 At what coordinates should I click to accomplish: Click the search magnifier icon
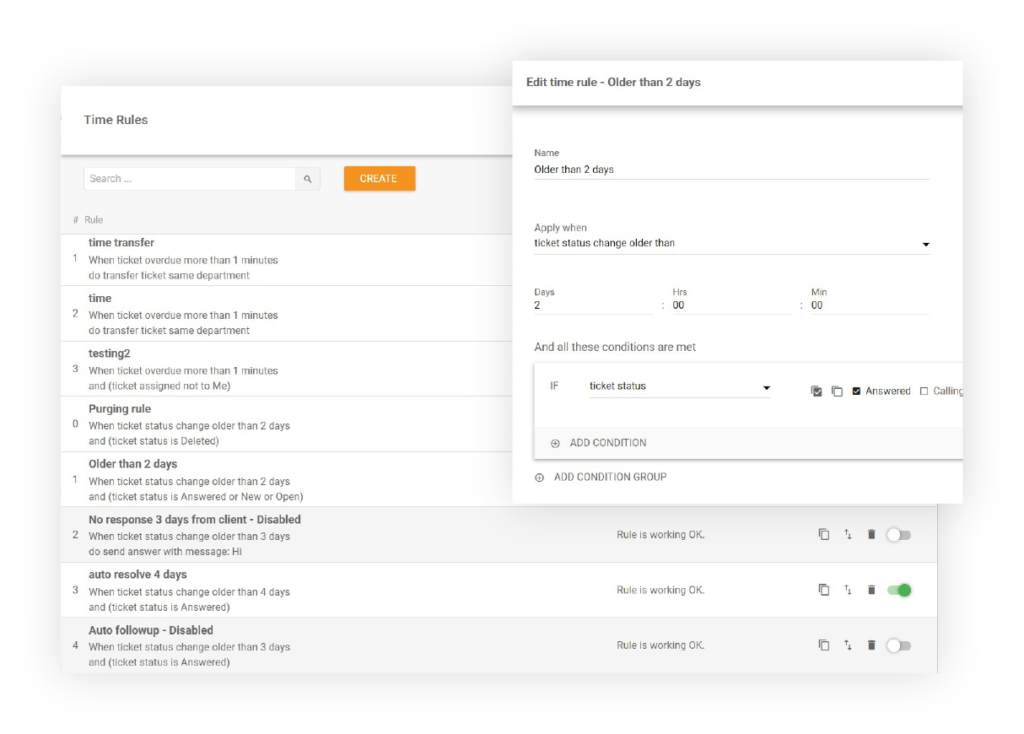(308, 178)
